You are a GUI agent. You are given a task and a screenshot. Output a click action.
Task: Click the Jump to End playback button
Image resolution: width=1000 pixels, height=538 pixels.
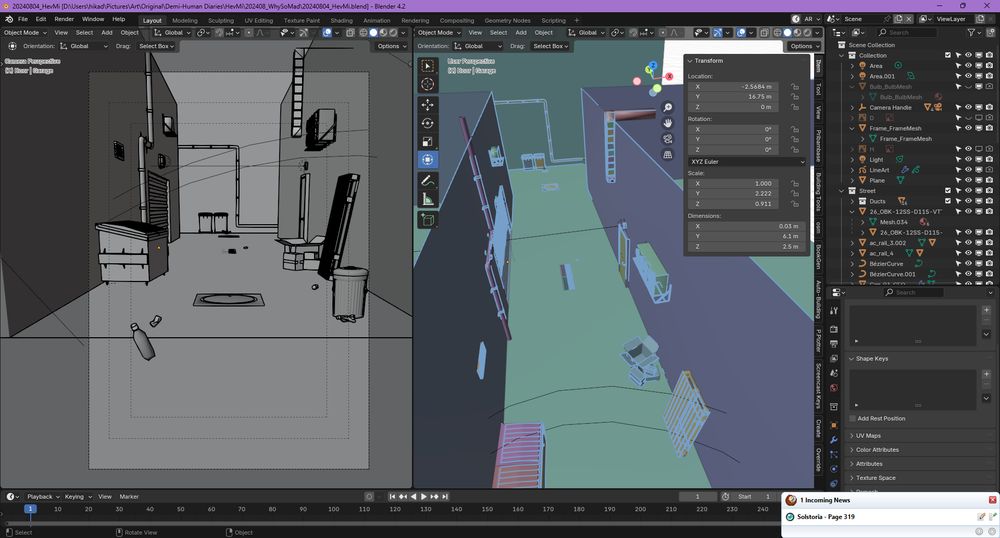445,497
